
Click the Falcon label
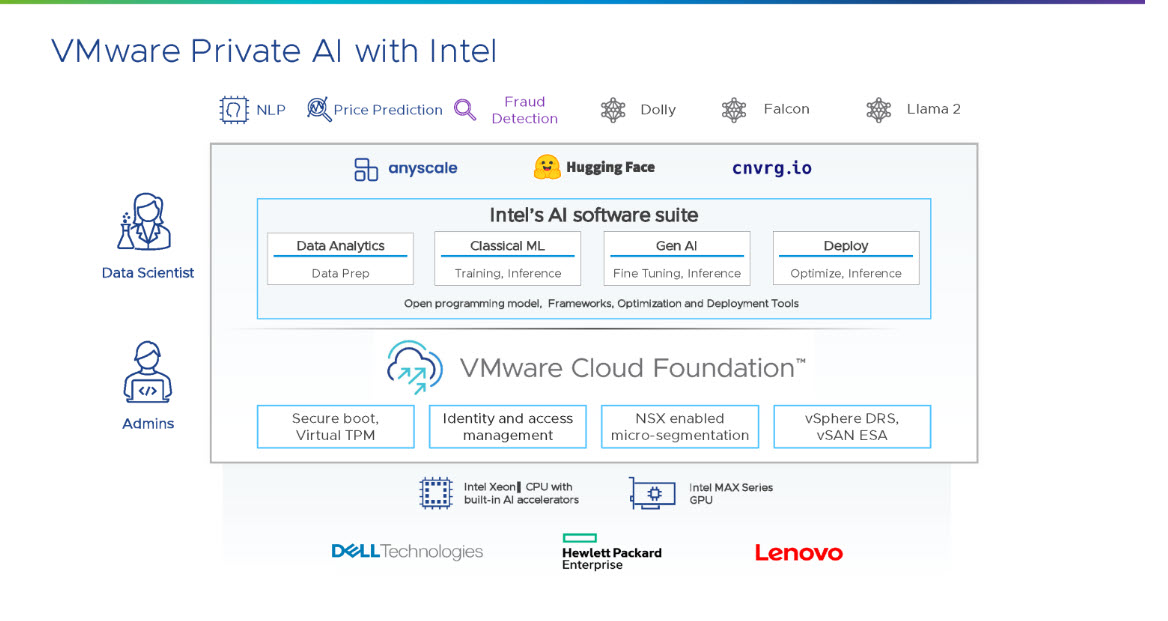[x=786, y=109]
